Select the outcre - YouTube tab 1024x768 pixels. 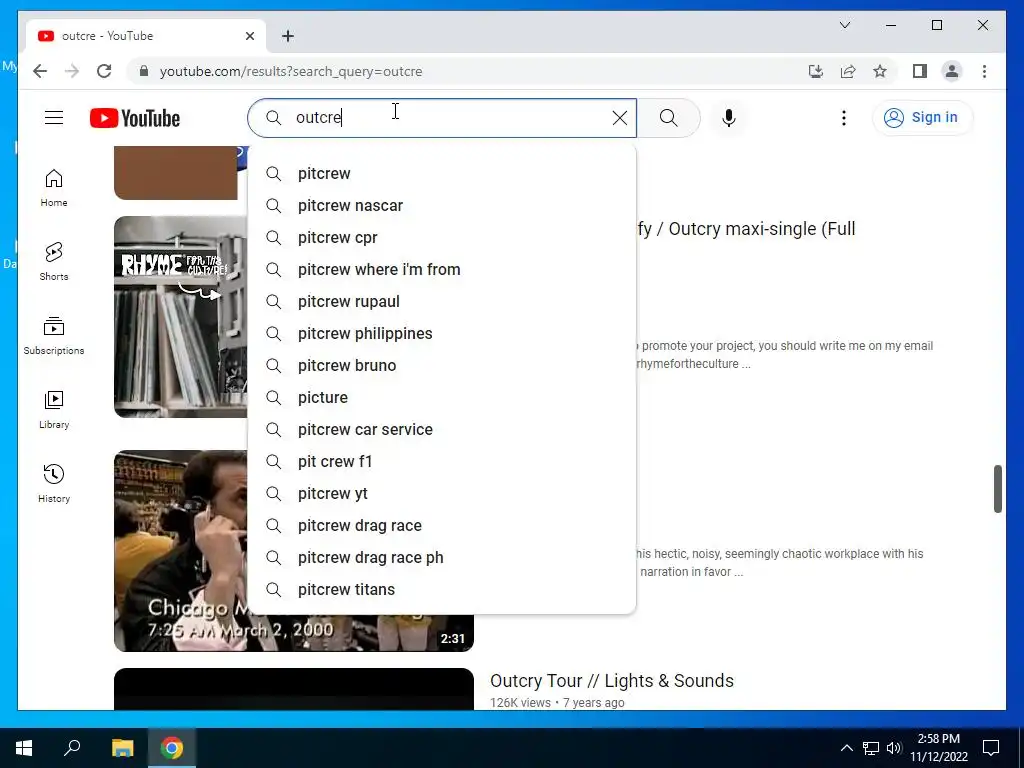coord(146,36)
